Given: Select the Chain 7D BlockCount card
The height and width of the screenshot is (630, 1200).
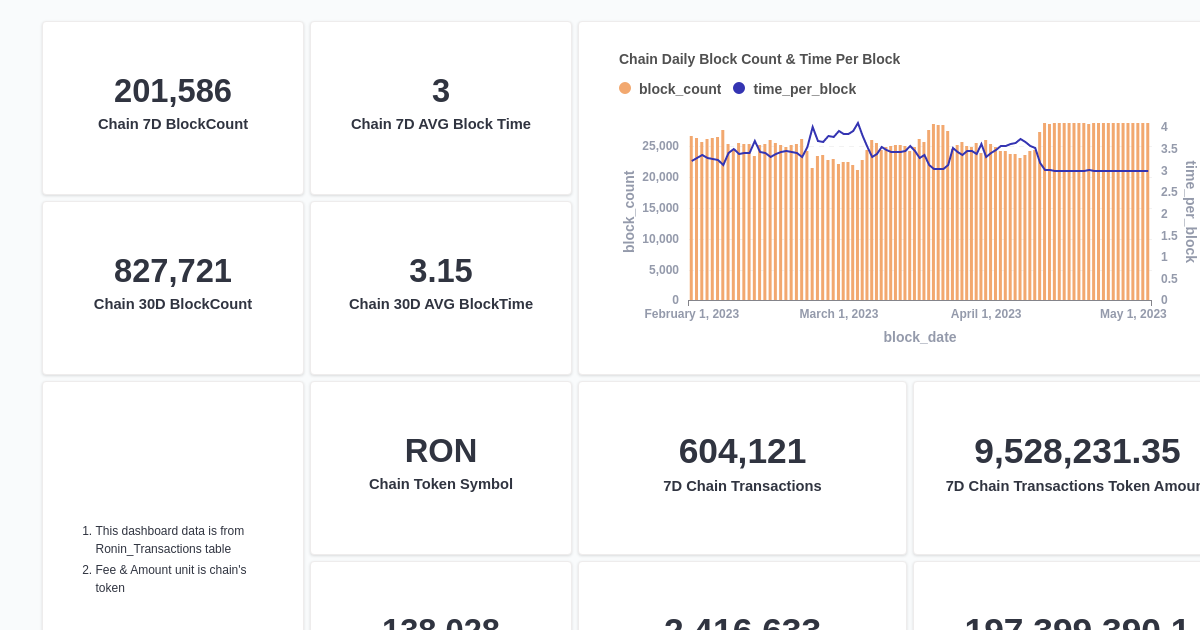Looking at the screenshot, I should 173,107.
